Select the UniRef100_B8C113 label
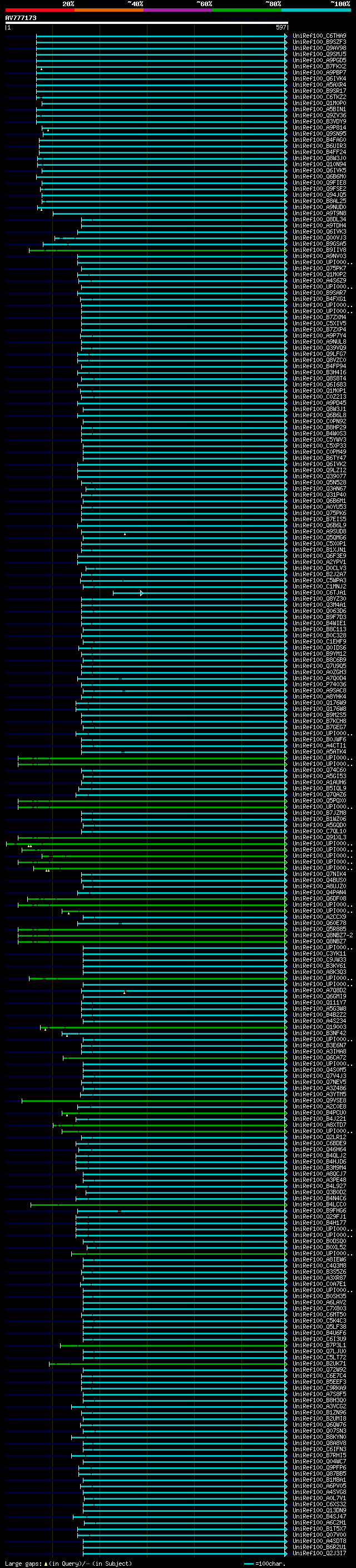 coord(319,629)
